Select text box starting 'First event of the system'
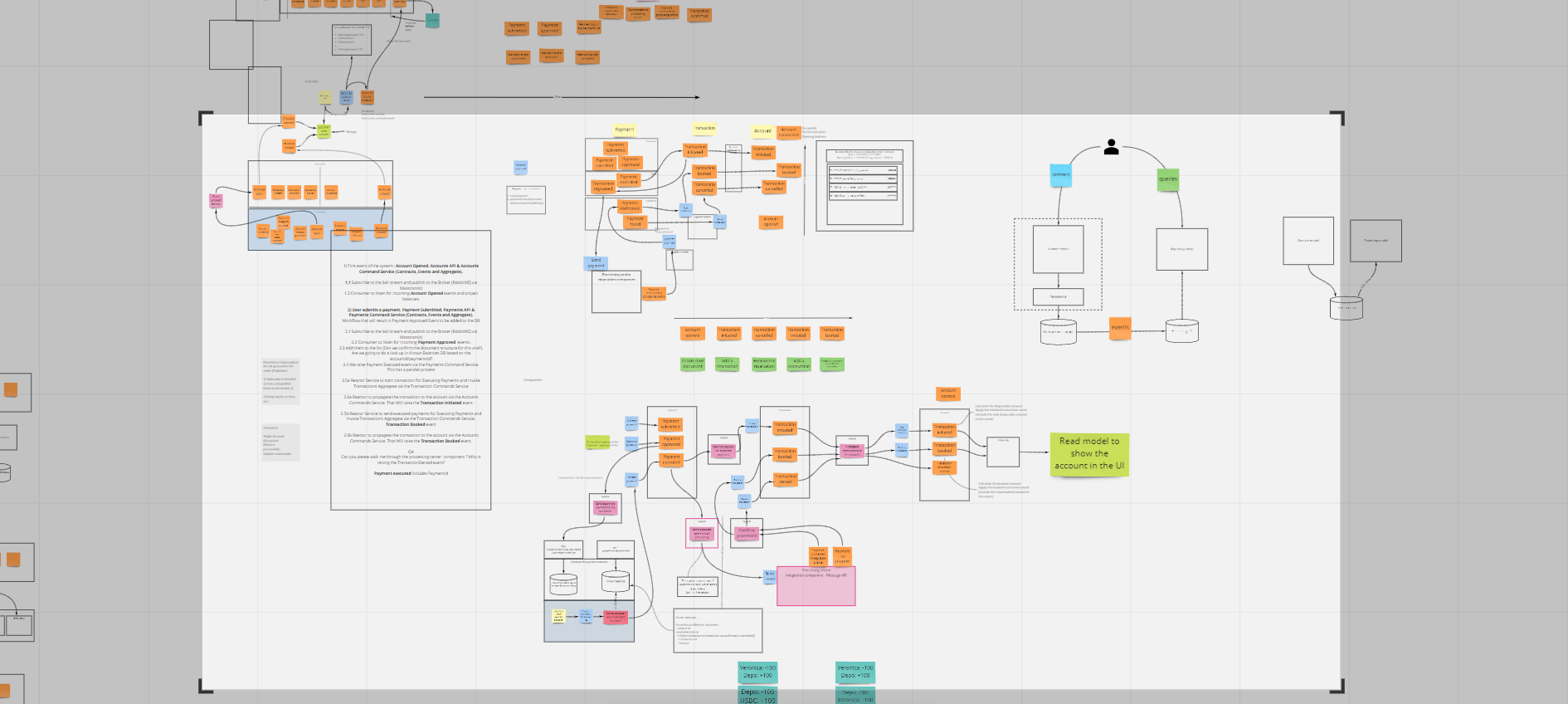 point(411,370)
